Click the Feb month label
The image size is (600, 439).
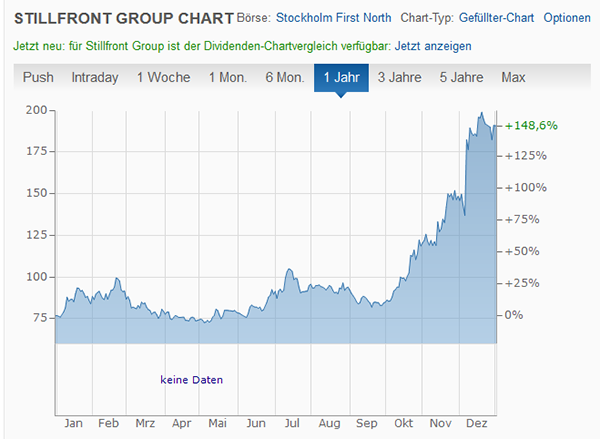point(108,423)
